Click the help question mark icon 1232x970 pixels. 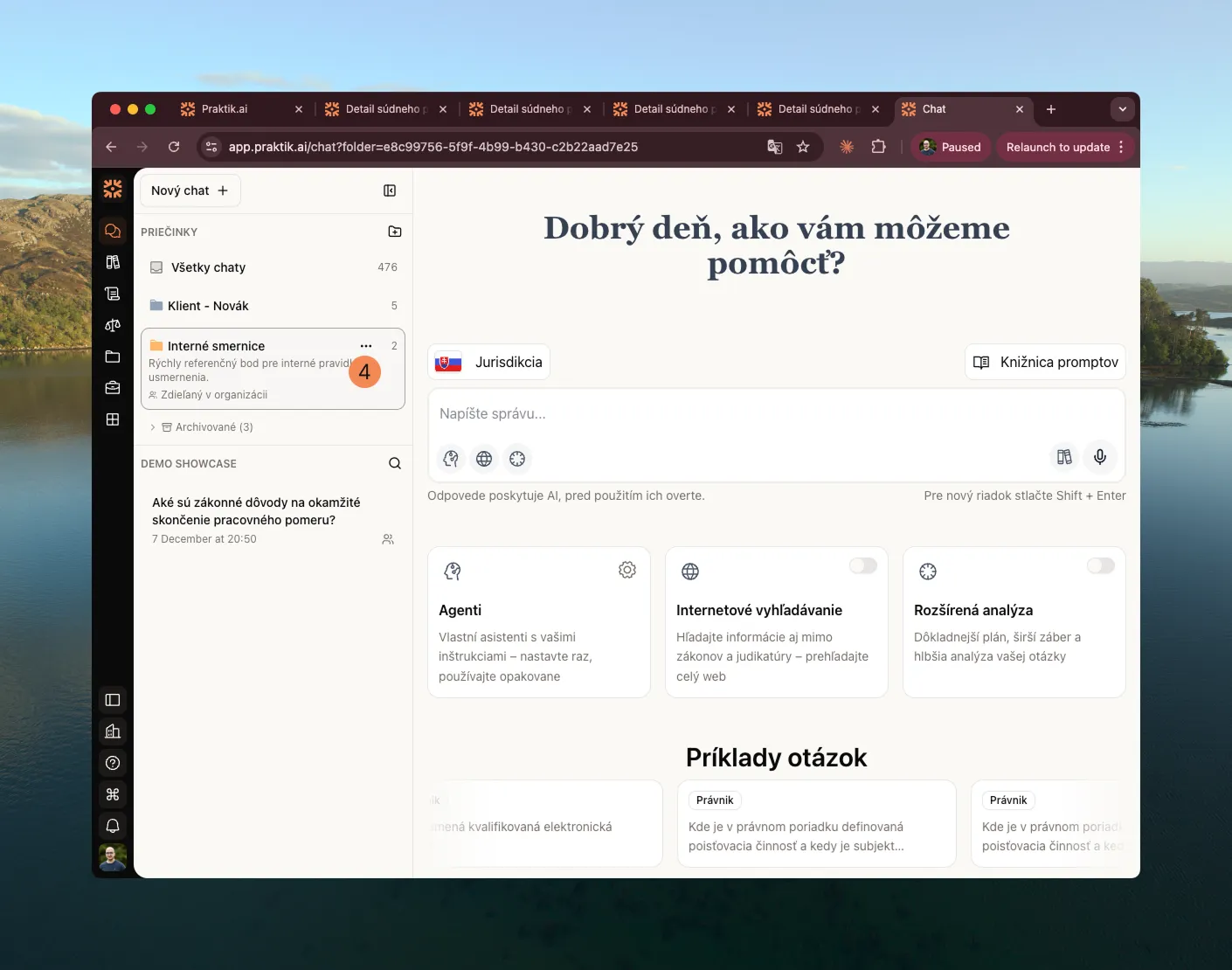(x=112, y=763)
